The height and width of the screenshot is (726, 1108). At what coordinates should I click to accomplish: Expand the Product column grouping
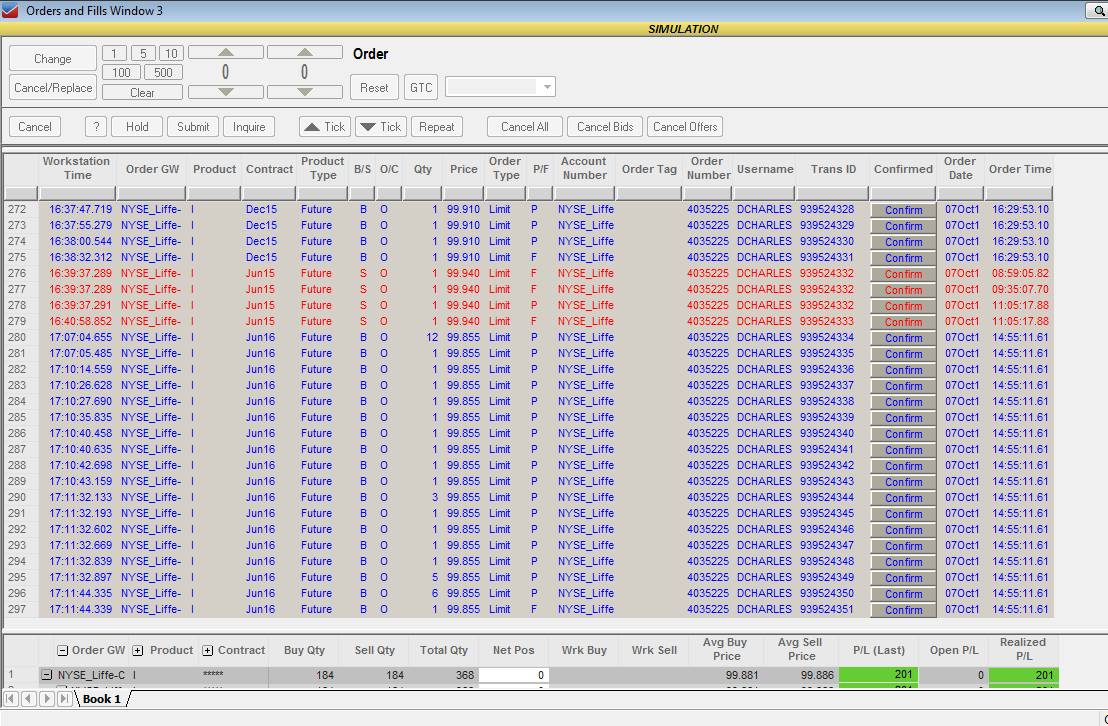[138, 650]
